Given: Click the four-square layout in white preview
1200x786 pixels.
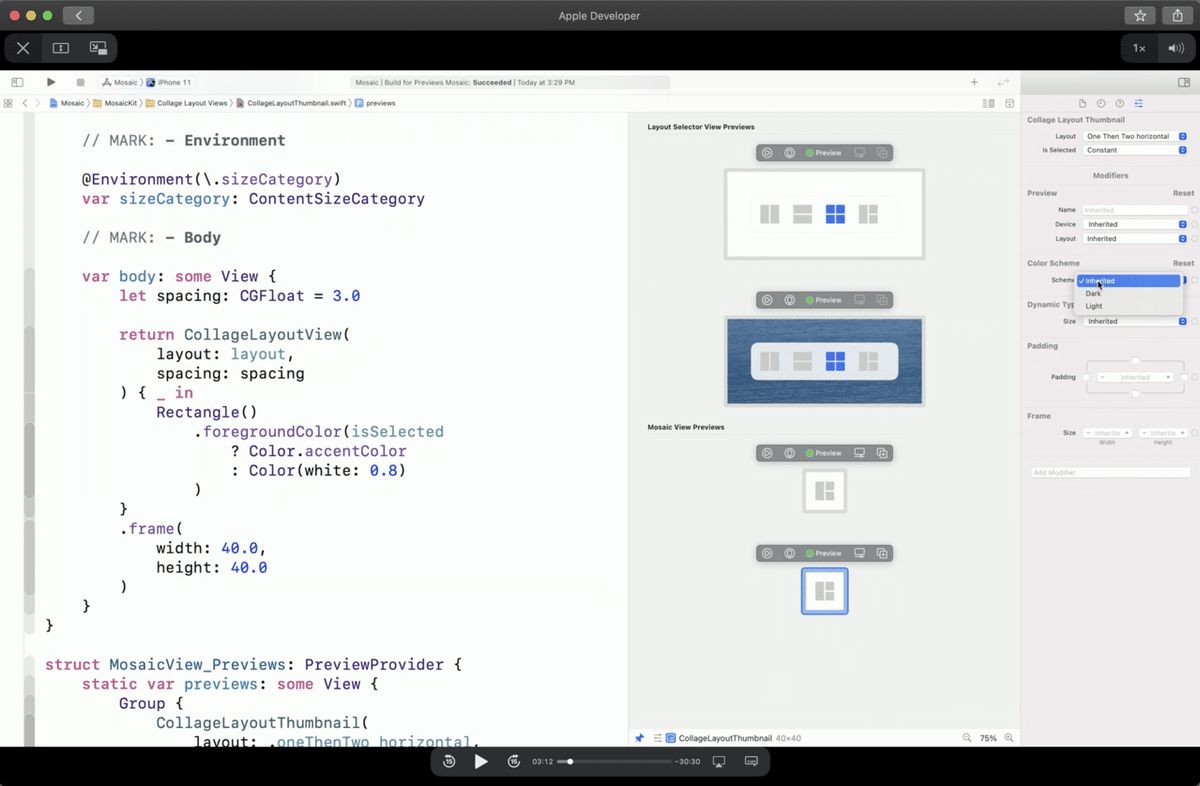Looking at the screenshot, I should click(x=835, y=214).
